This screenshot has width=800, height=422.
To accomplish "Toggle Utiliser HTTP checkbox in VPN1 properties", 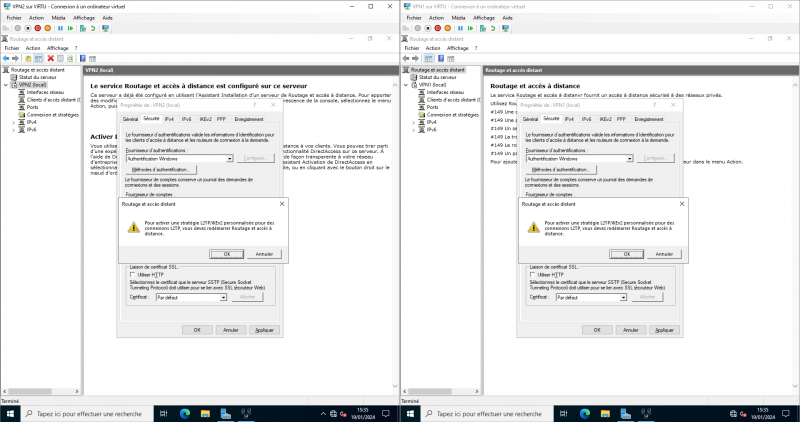I will click(533, 275).
